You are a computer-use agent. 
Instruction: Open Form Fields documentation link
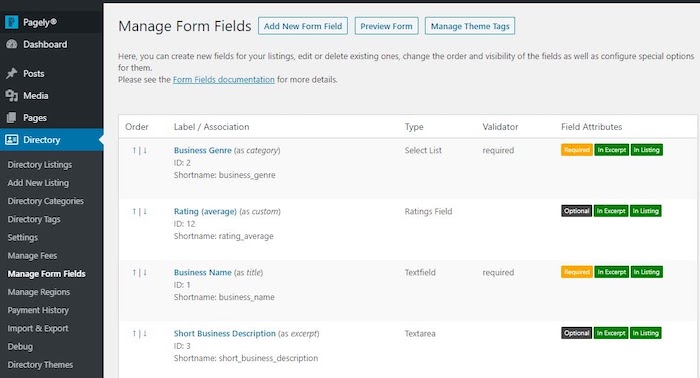point(224,79)
